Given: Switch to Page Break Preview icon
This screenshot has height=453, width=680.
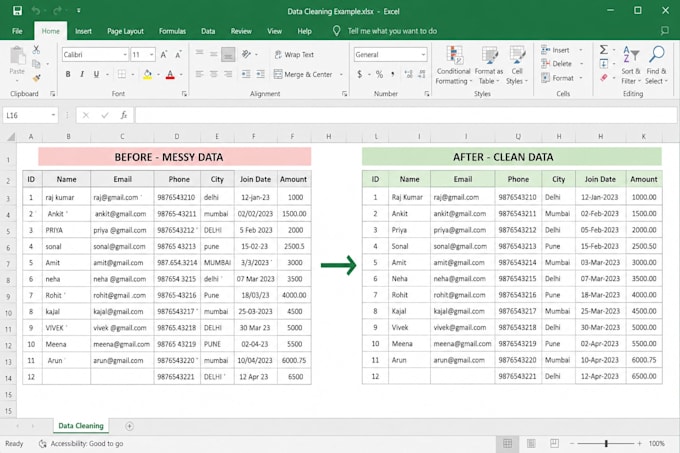Looking at the screenshot, I should 554,443.
